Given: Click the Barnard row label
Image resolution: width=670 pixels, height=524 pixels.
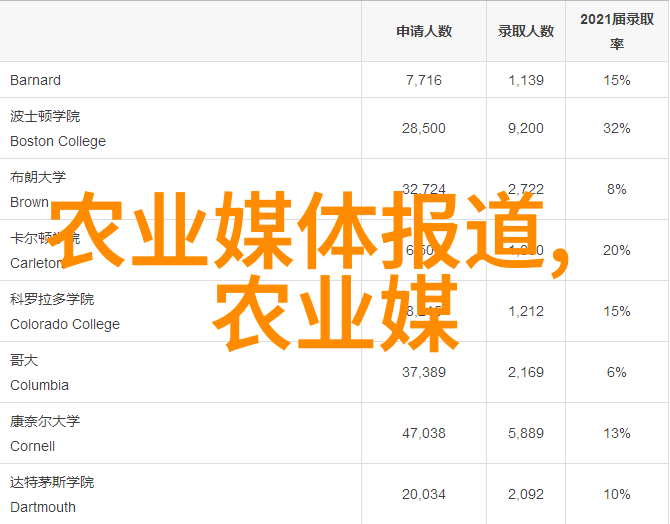Looking at the screenshot, I should pyautogui.click(x=35, y=80).
